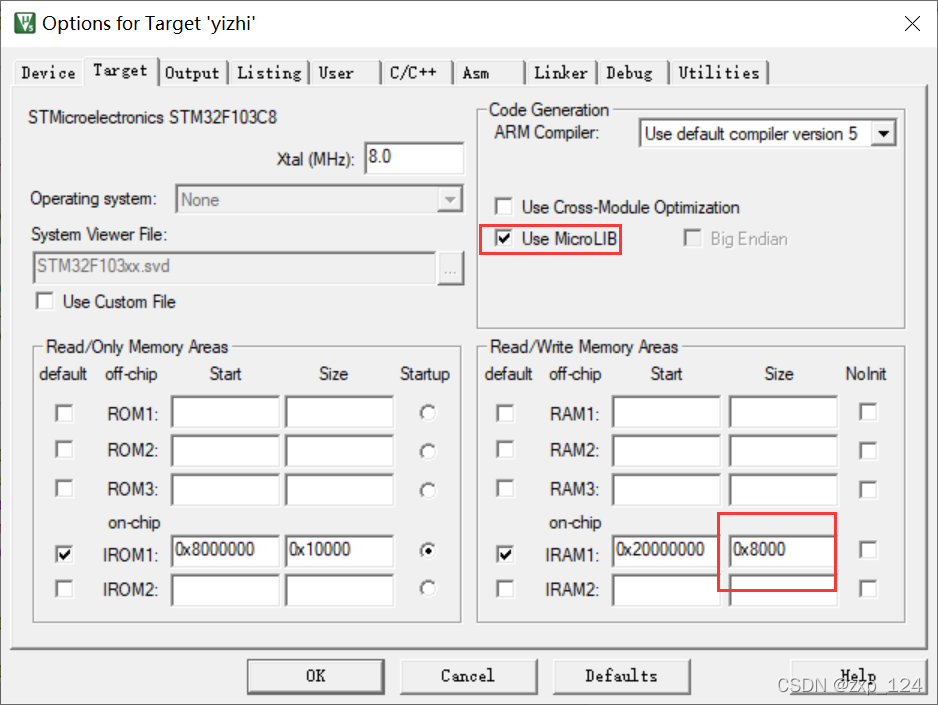Toggle the IROM1 default checkbox
The width and height of the screenshot is (938, 705).
(x=64, y=554)
